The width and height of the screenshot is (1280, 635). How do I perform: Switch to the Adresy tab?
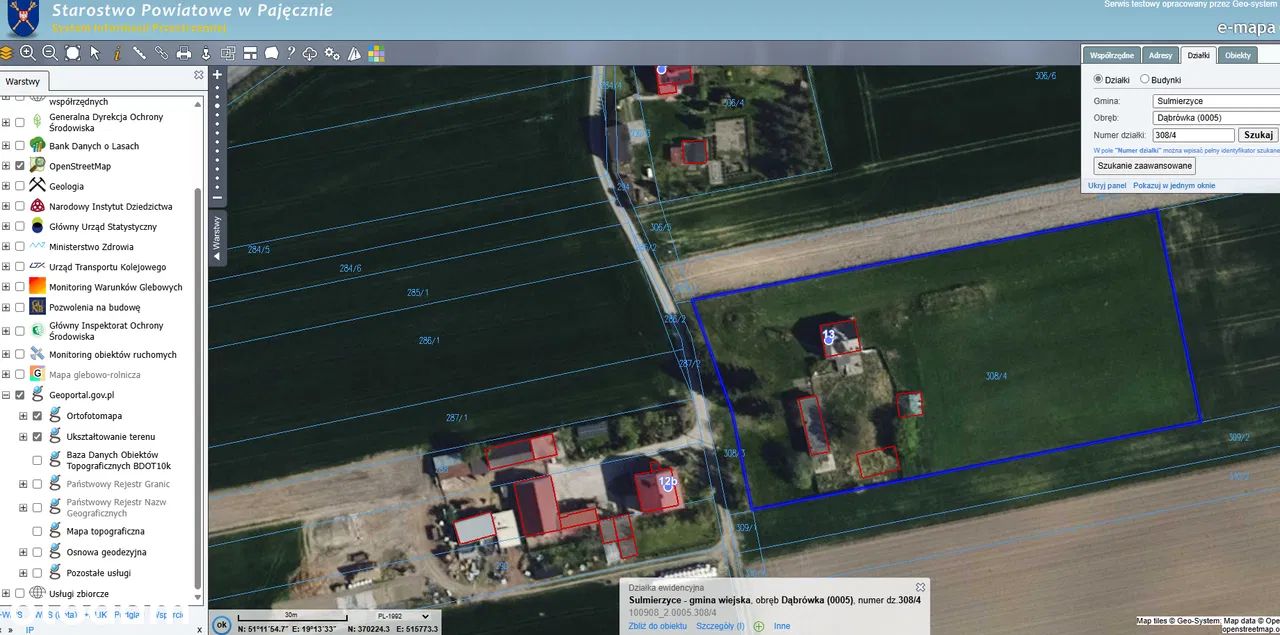[x=1160, y=55]
